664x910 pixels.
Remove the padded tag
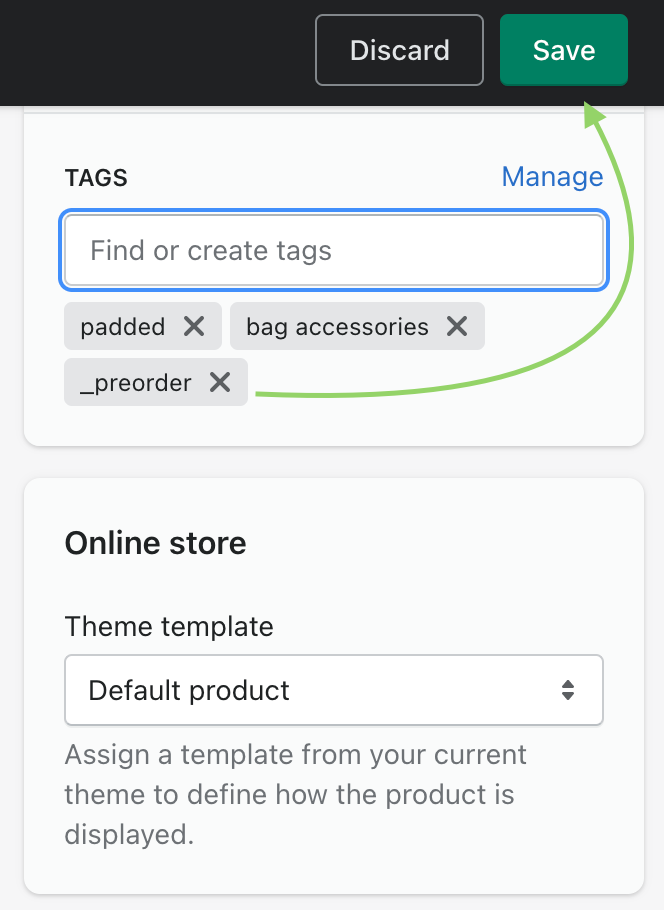click(x=194, y=326)
